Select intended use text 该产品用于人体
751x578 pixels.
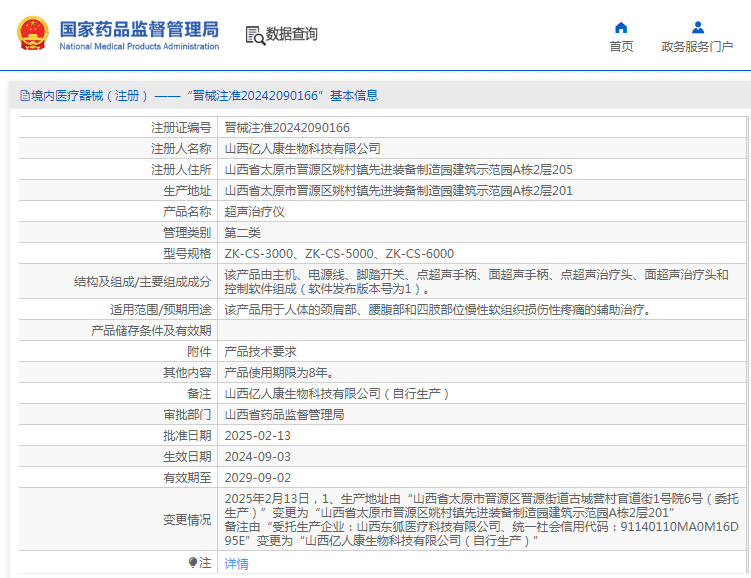[439, 310]
